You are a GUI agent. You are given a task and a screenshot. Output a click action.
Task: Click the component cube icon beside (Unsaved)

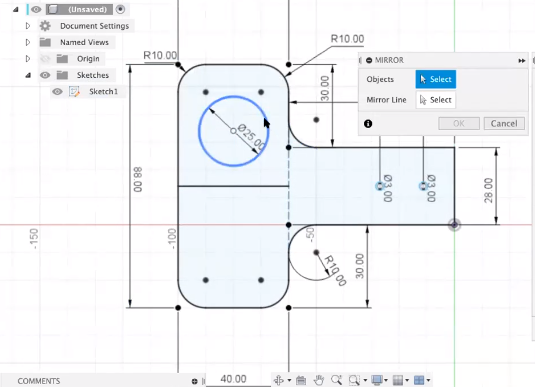pos(52,10)
